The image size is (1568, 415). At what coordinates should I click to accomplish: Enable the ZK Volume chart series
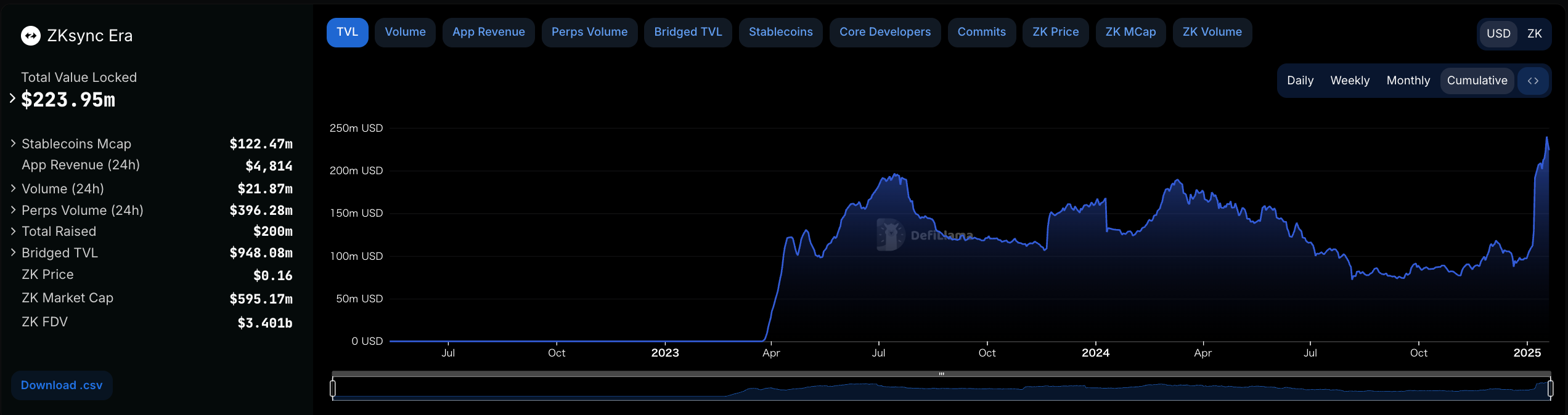click(1212, 32)
